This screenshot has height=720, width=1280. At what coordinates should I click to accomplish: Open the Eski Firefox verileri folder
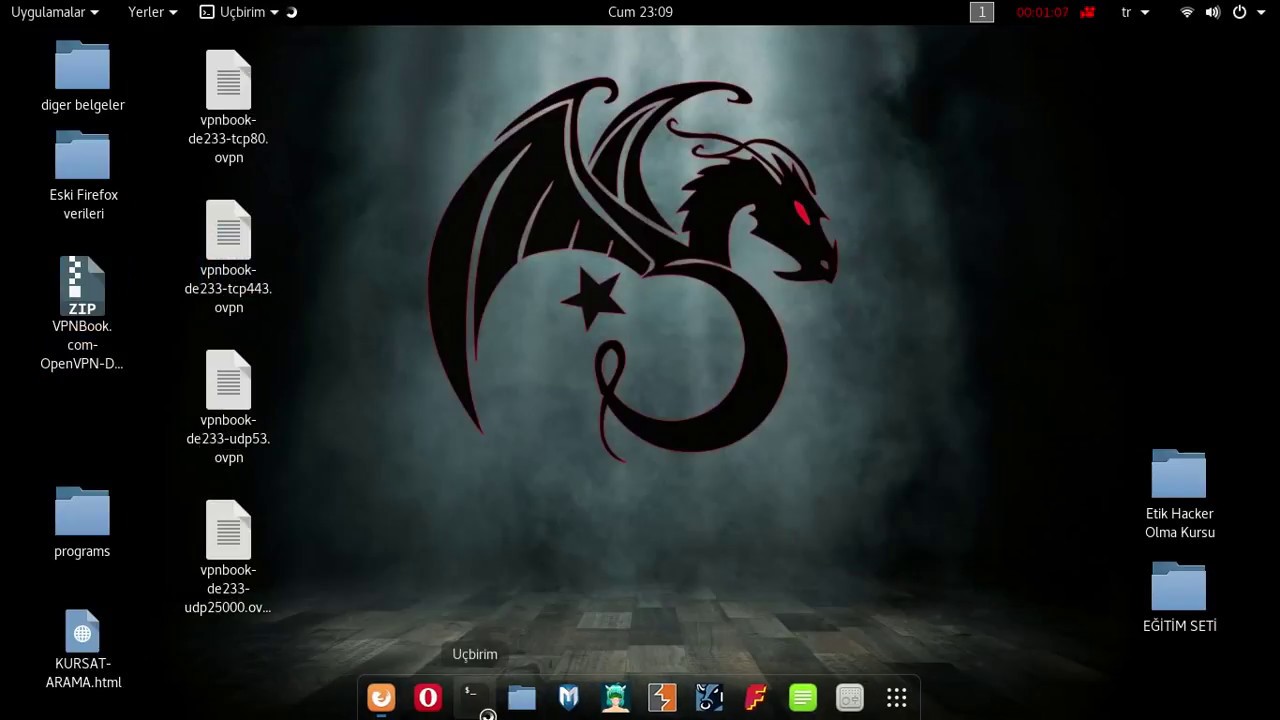tap(83, 175)
